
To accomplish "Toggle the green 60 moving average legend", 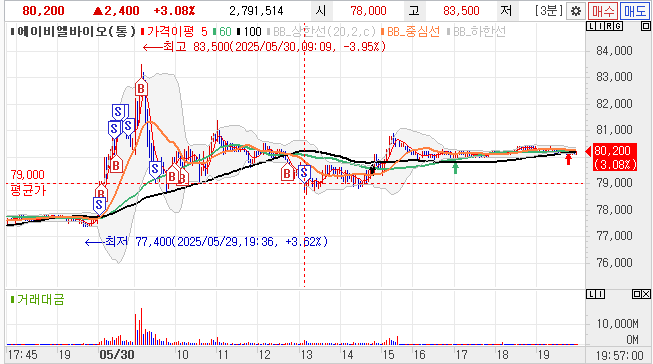I will pos(222,32).
